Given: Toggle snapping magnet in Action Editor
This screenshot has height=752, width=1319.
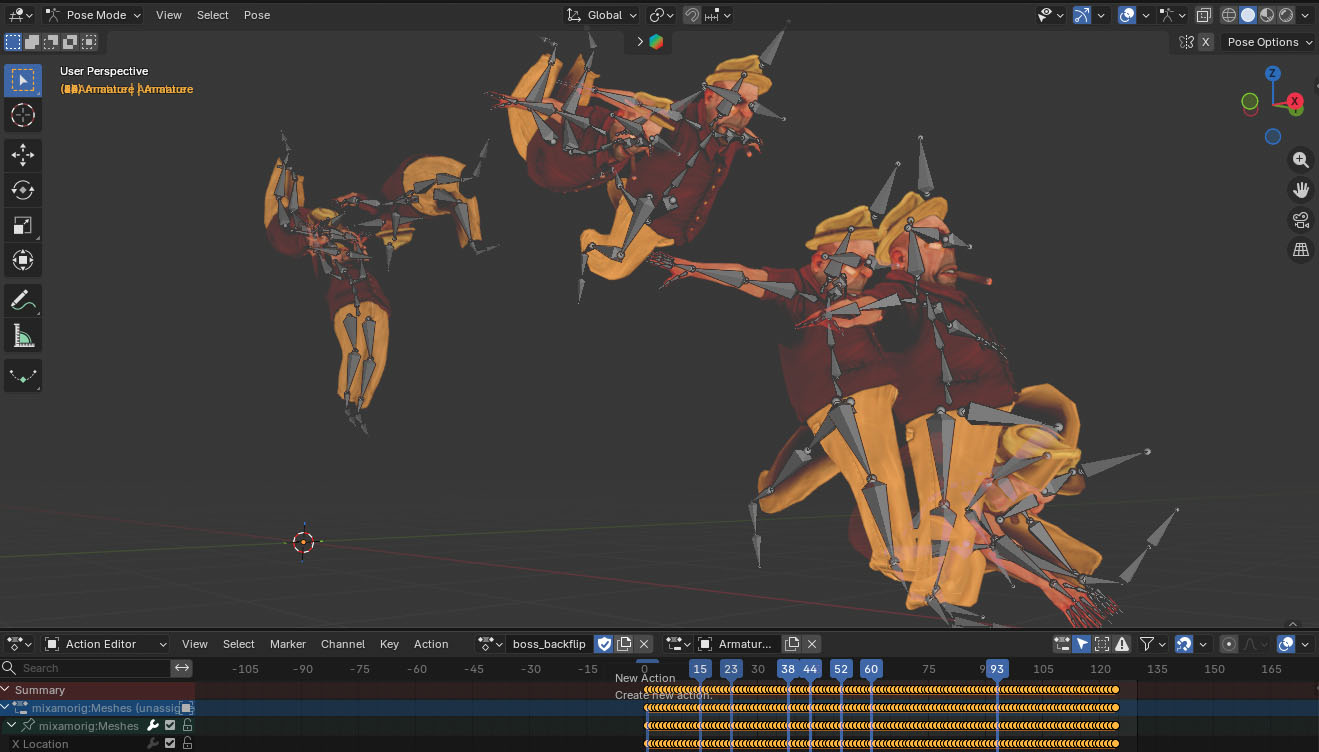Looking at the screenshot, I should click(x=1184, y=644).
